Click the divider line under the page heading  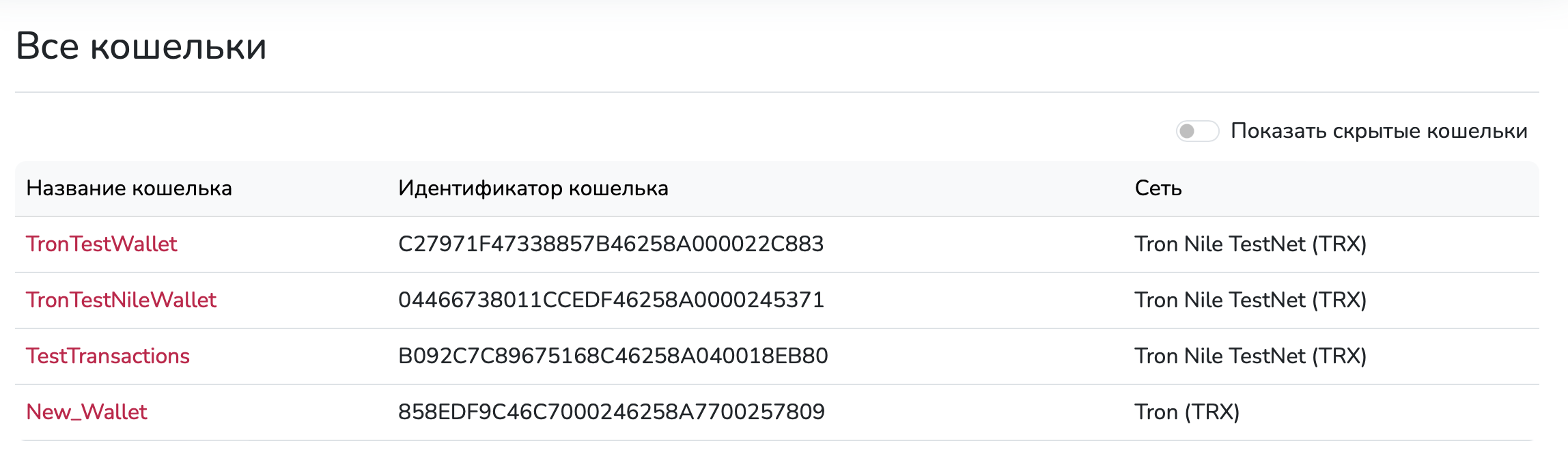coord(776,92)
